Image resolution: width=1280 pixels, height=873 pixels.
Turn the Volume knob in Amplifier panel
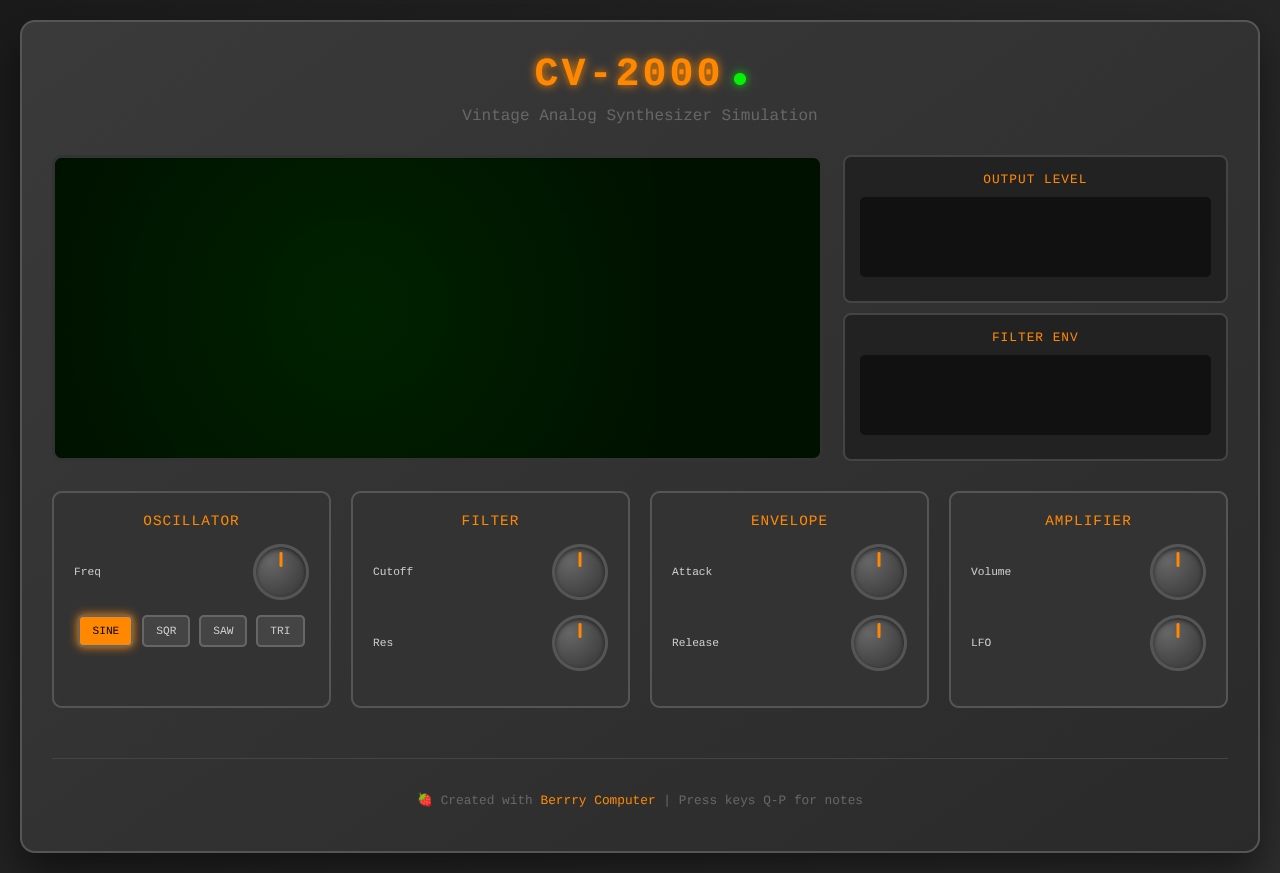tap(1177, 571)
